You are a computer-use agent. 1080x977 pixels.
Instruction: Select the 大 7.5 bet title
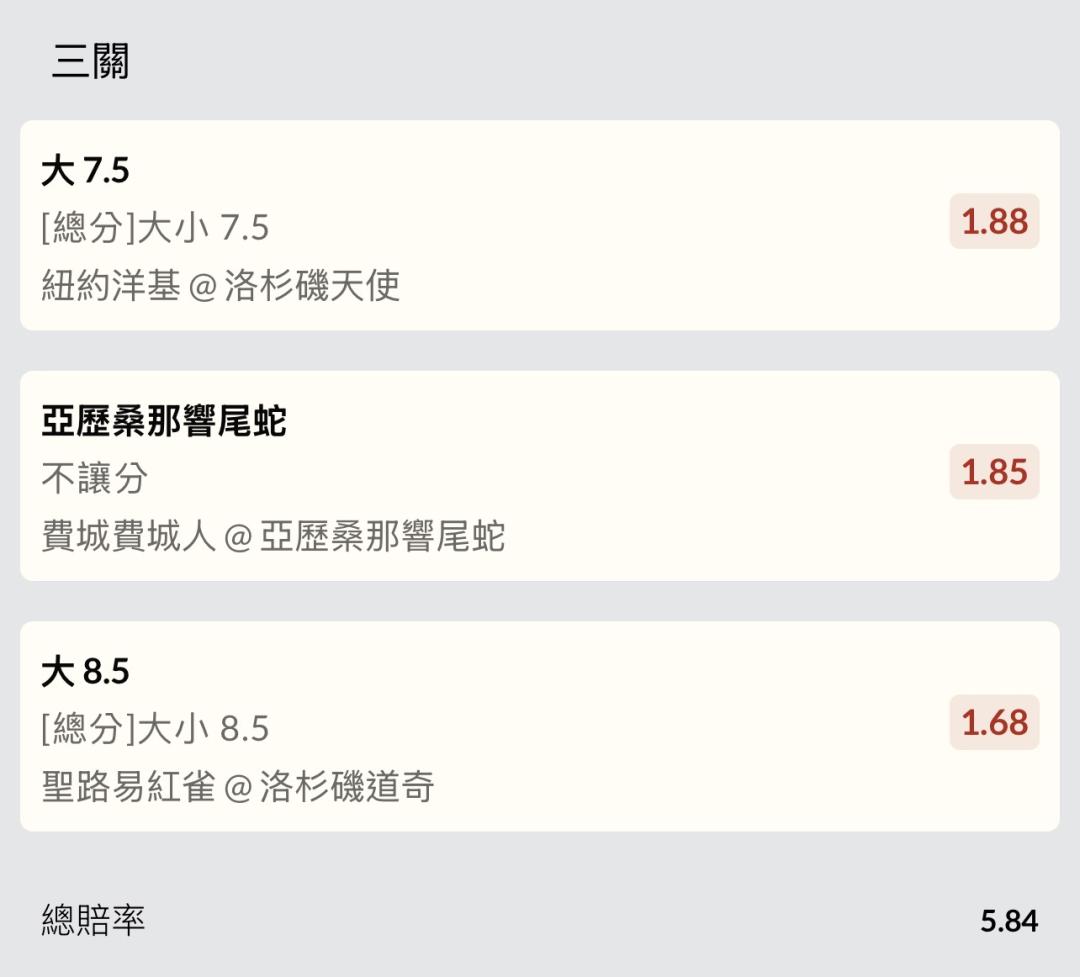tap(85, 170)
